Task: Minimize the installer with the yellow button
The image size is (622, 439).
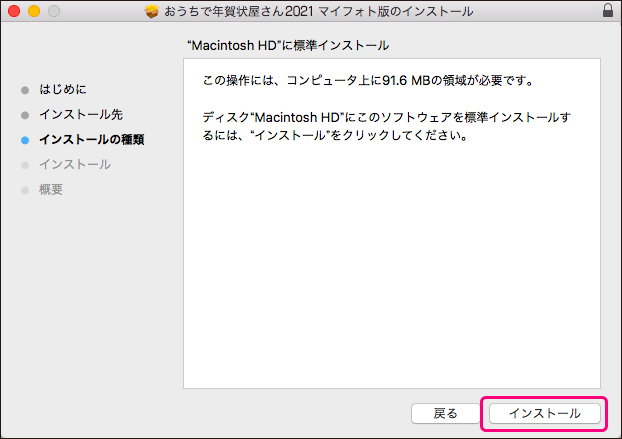Action: pos(34,11)
